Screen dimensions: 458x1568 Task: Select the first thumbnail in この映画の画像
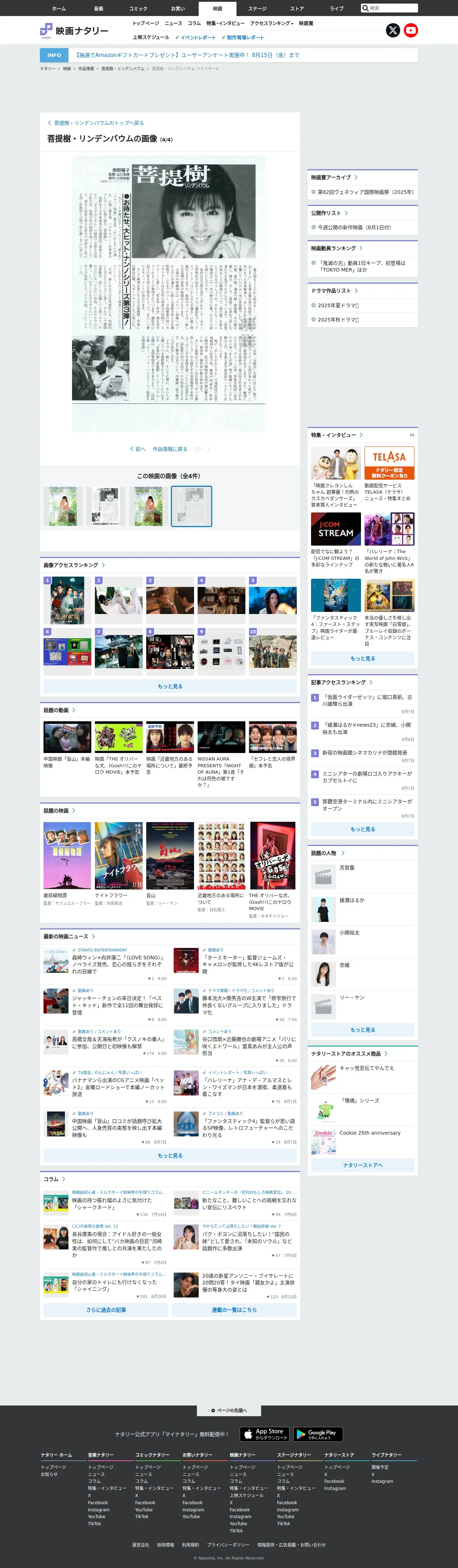click(63, 506)
